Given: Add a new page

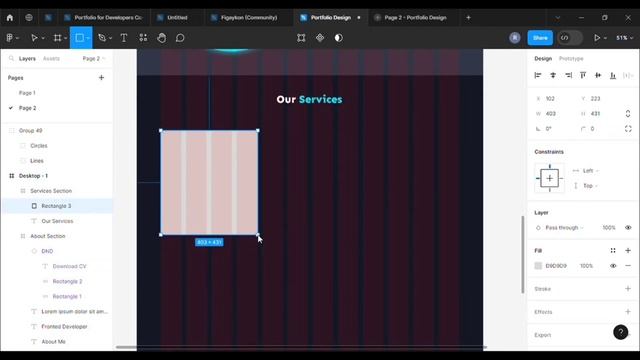Looking at the screenshot, I should point(101,78).
